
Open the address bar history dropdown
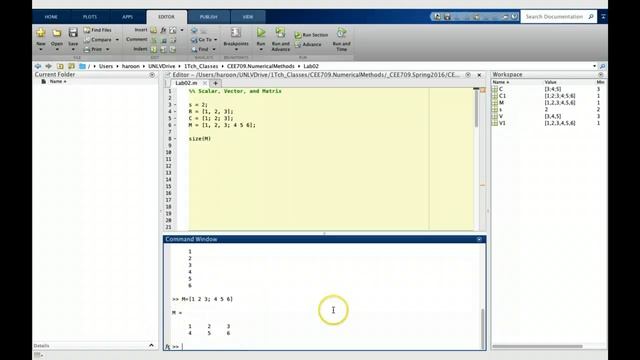click(594, 66)
